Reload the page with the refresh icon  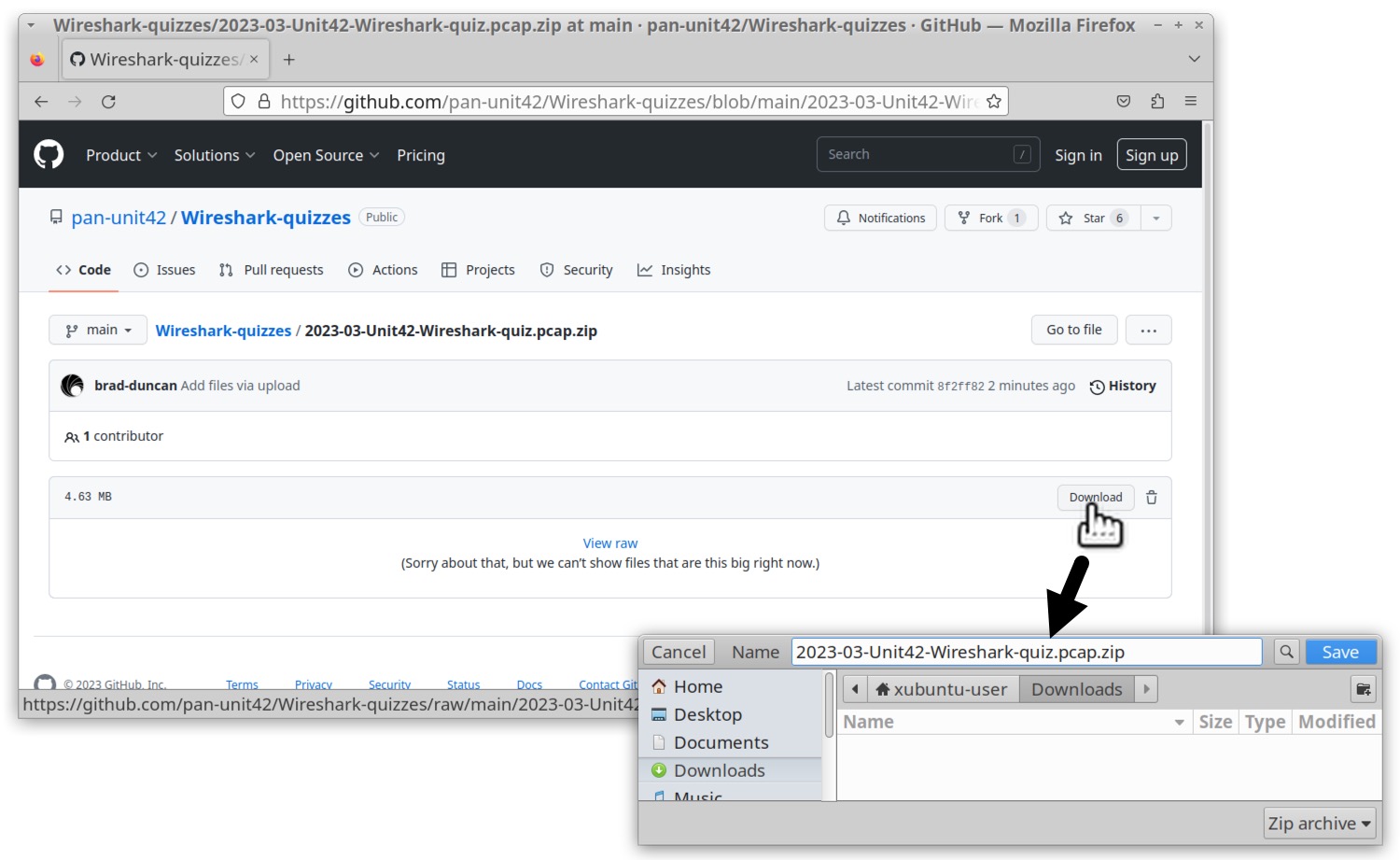pyautogui.click(x=108, y=102)
